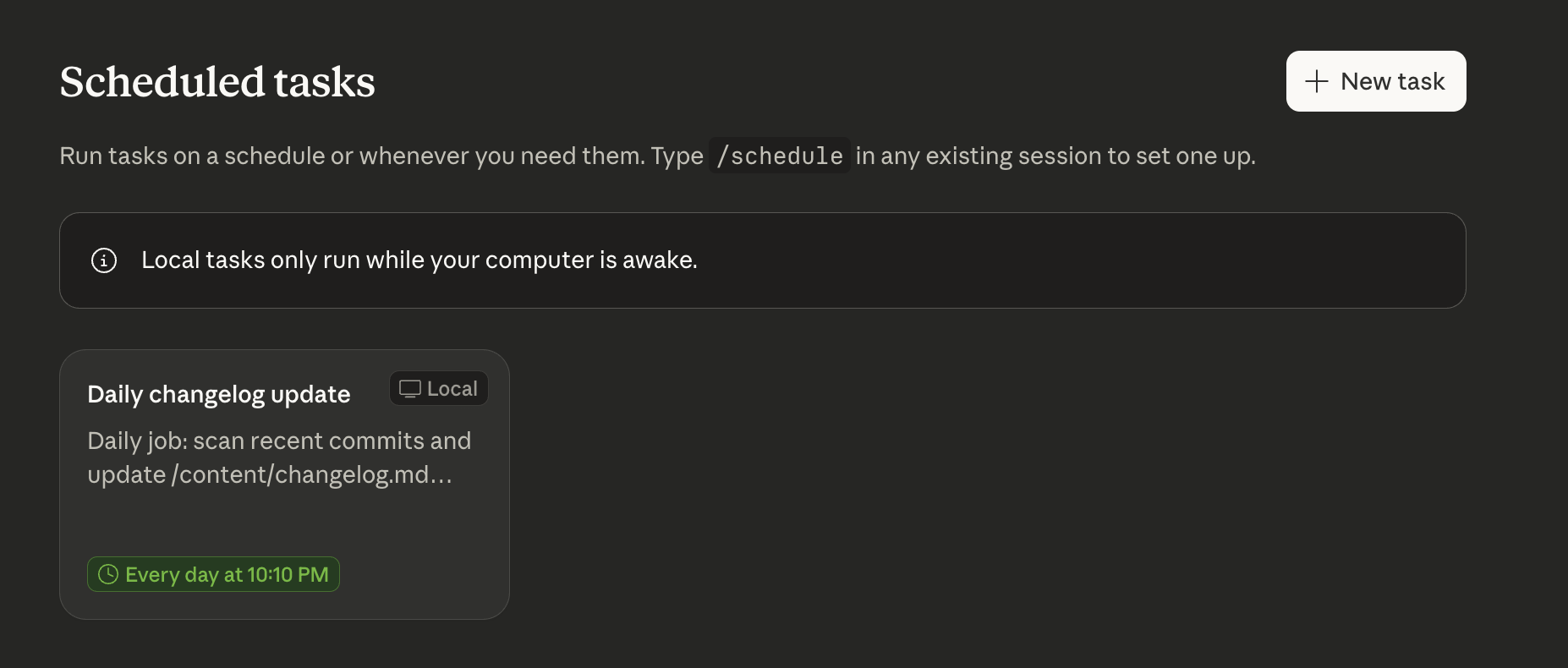Click the dark info banner to dismiss it
This screenshot has height=668, width=1568.
coord(761,260)
